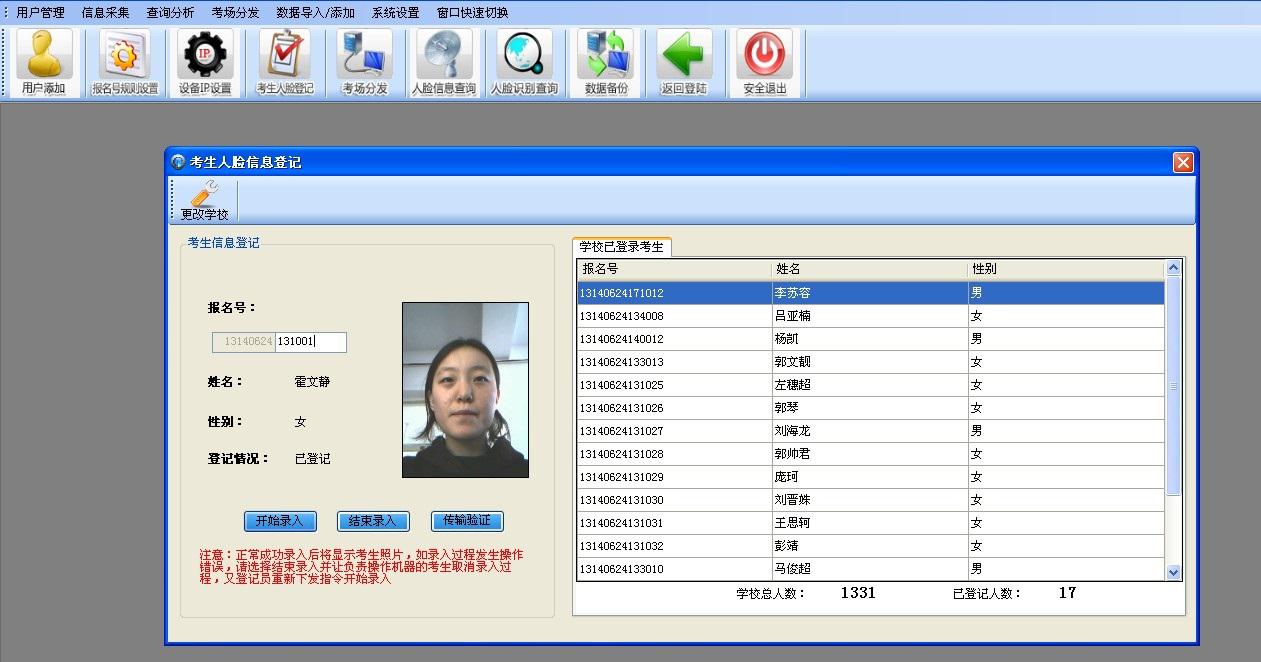Open the 数据导入/添加 menu

315,13
